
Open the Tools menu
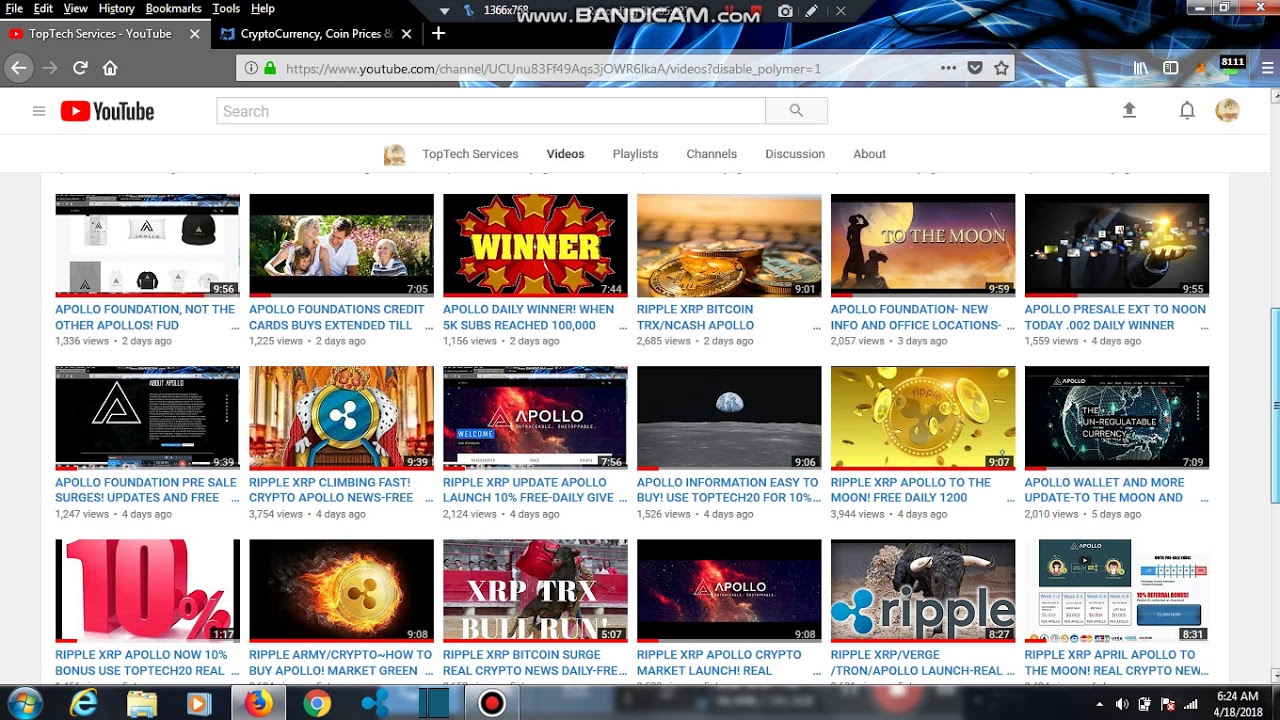[226, 8]
